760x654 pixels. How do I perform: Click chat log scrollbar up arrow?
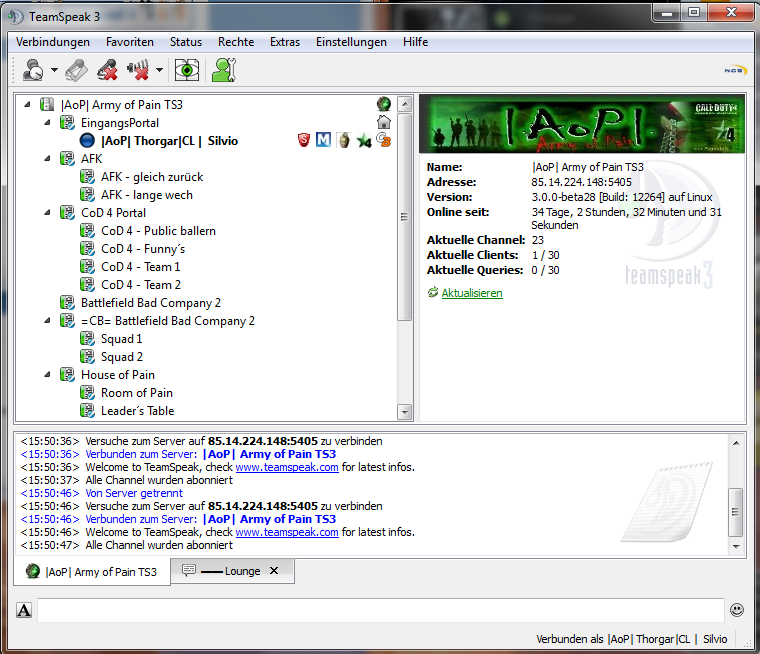tap(736, 443)
